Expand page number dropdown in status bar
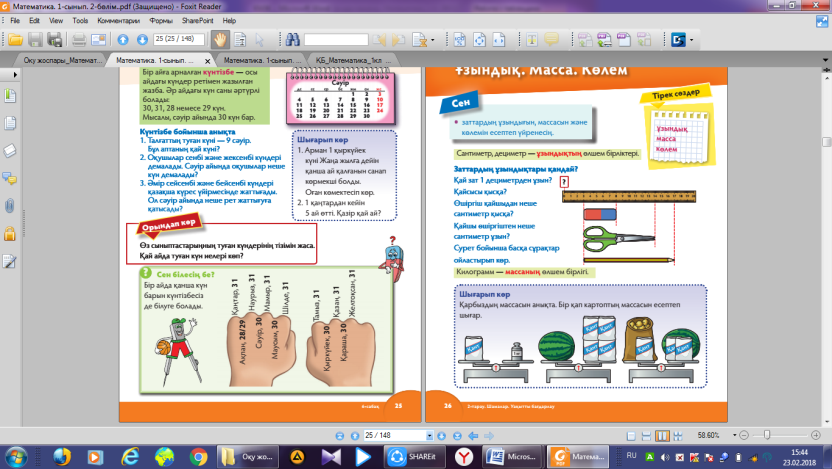The image size is (832, 469). click(x=429, y=436)
